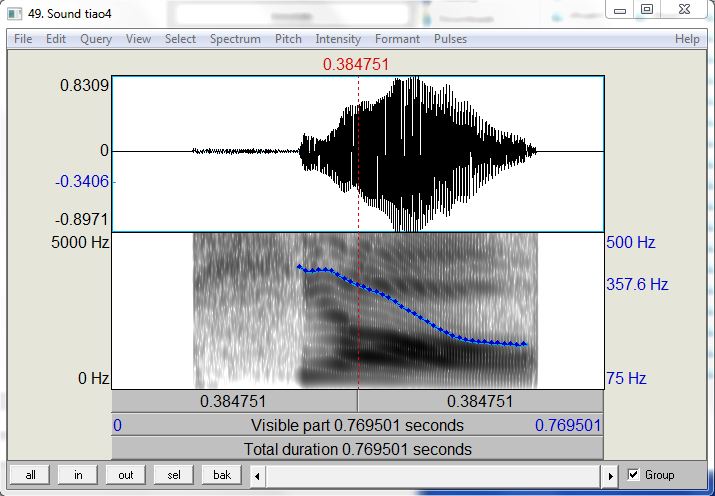Viewport: 715px width, 496px height.
Task: Open the File menu
Action: click(23, 39)
